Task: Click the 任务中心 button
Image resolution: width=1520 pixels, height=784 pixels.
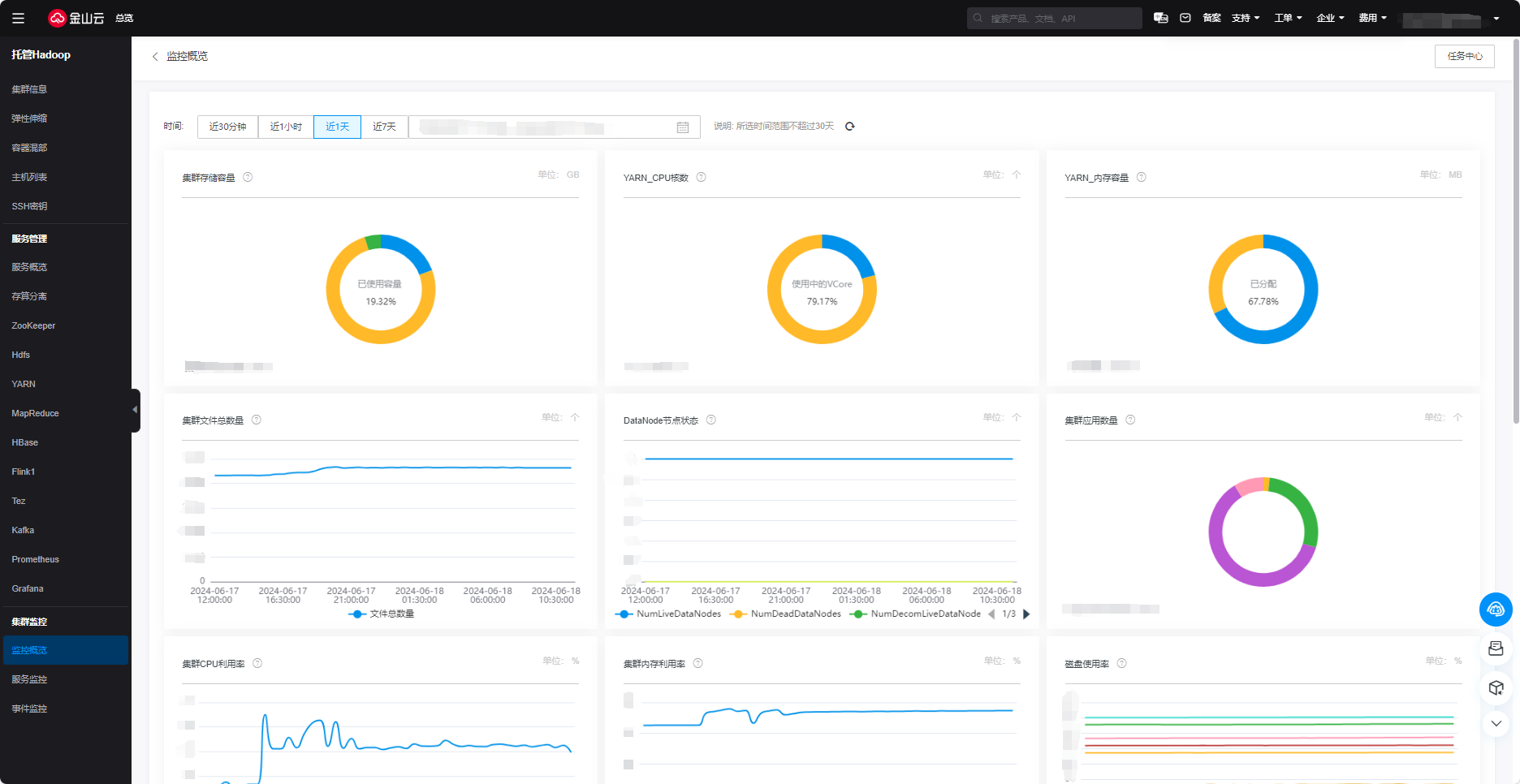Action: [x=1464, y=56]
